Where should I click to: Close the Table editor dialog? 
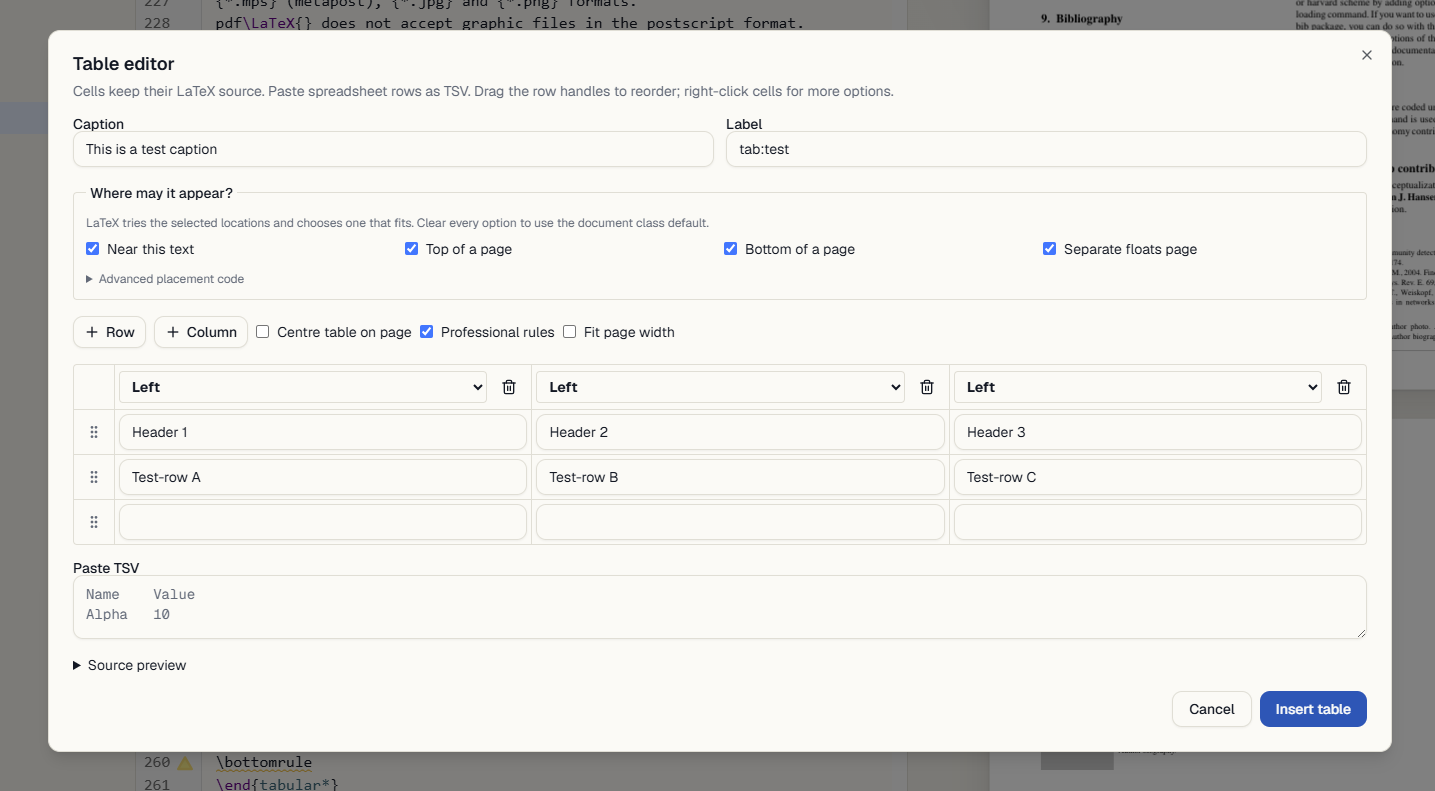(1367, 55)
